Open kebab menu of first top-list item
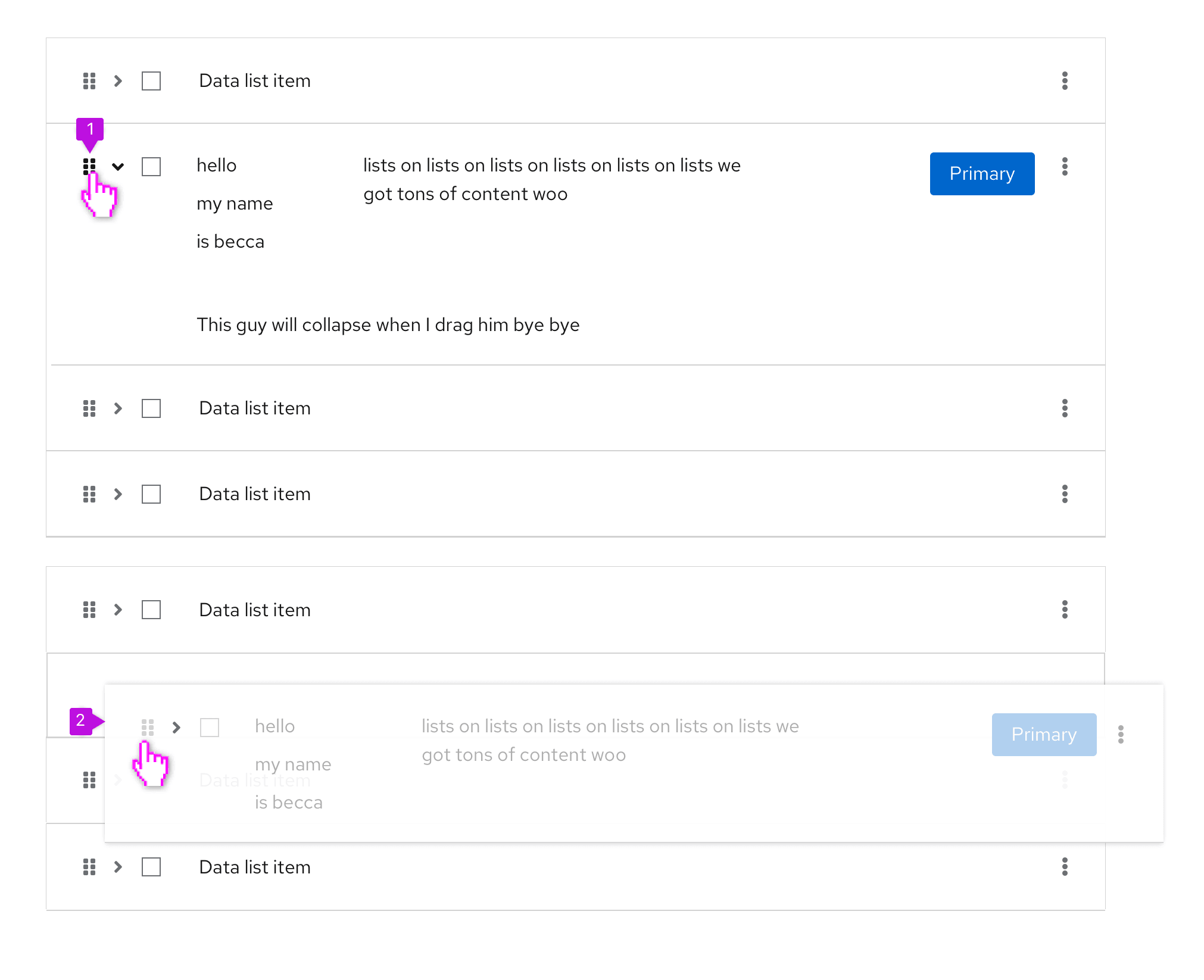Viewport: 1204px width, 980px height. (1065, 81)
